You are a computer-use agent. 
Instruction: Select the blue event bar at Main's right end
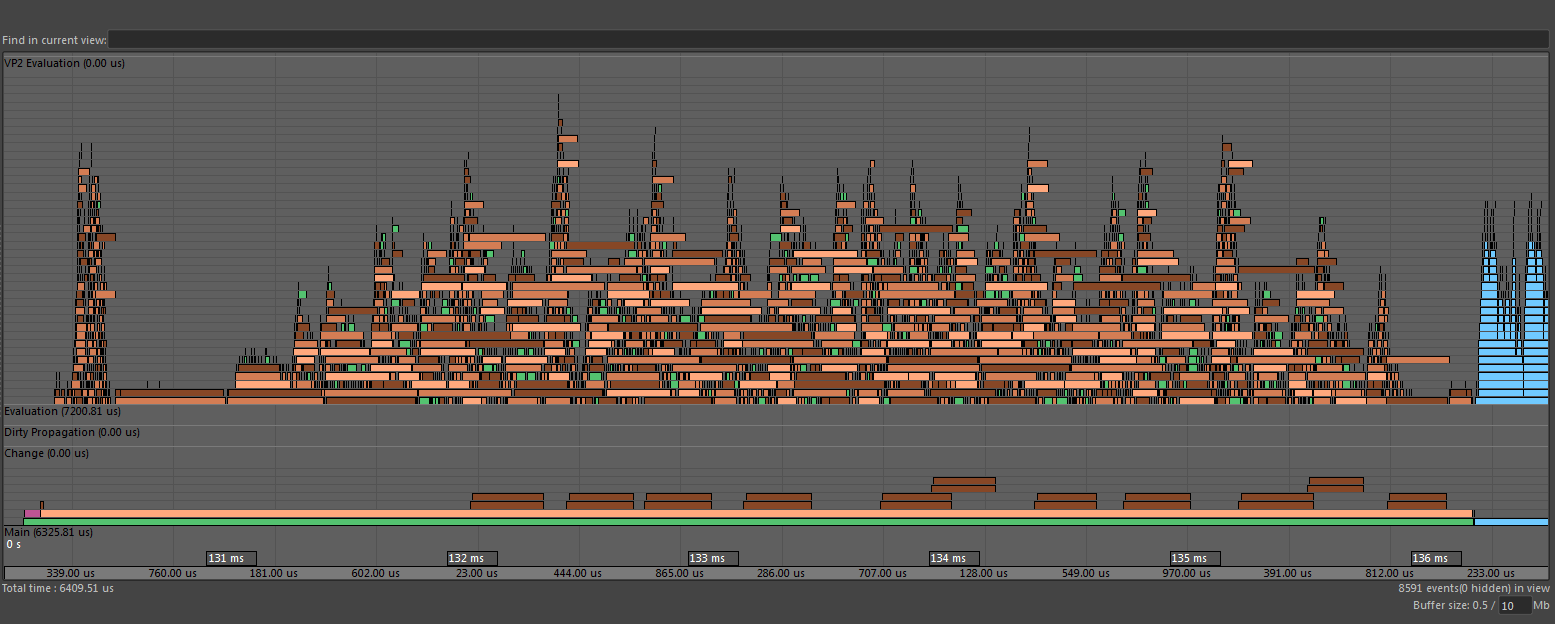pos(1510,522)
